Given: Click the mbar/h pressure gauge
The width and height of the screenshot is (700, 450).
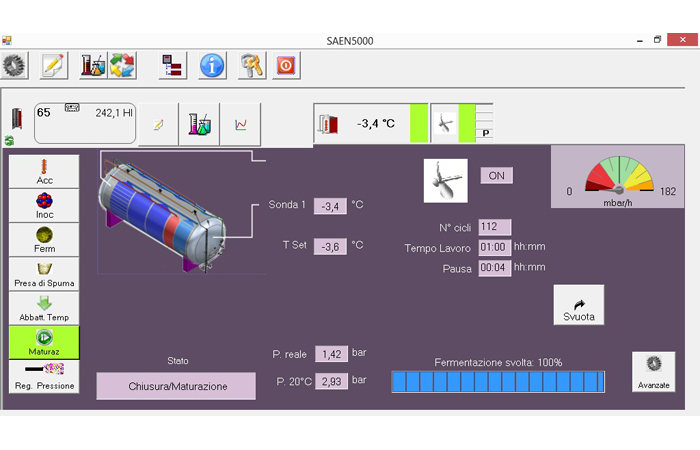Looking at the screenshot, I should tap(617, 177).
